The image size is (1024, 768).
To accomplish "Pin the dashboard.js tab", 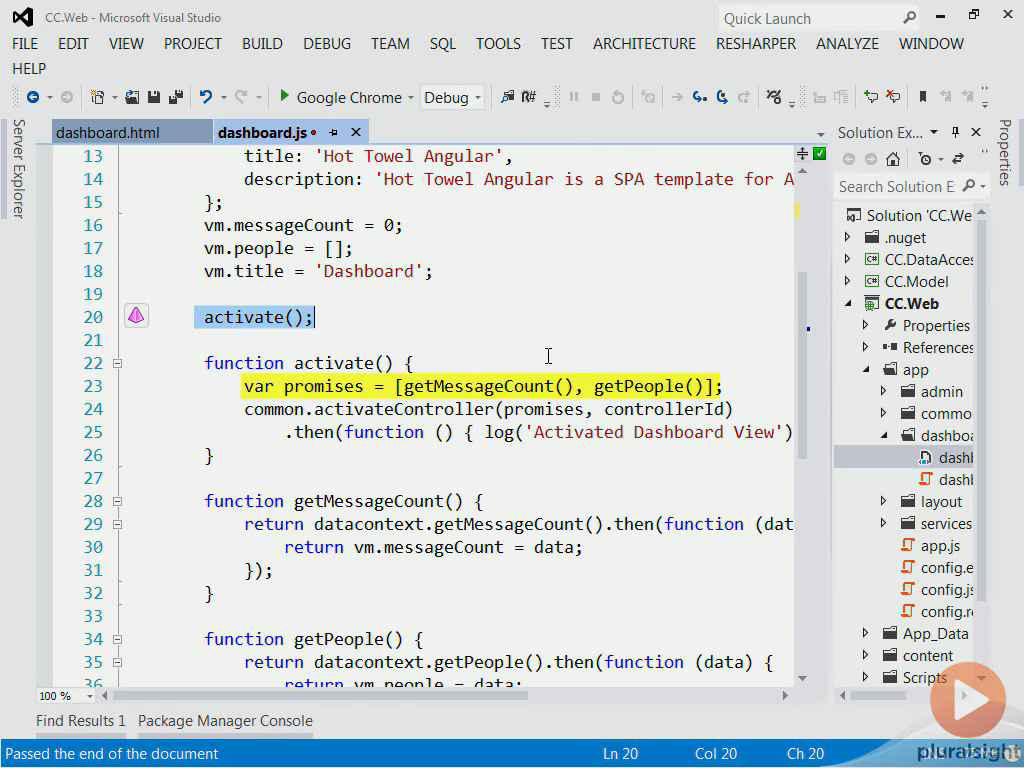I will pos(334,132).
